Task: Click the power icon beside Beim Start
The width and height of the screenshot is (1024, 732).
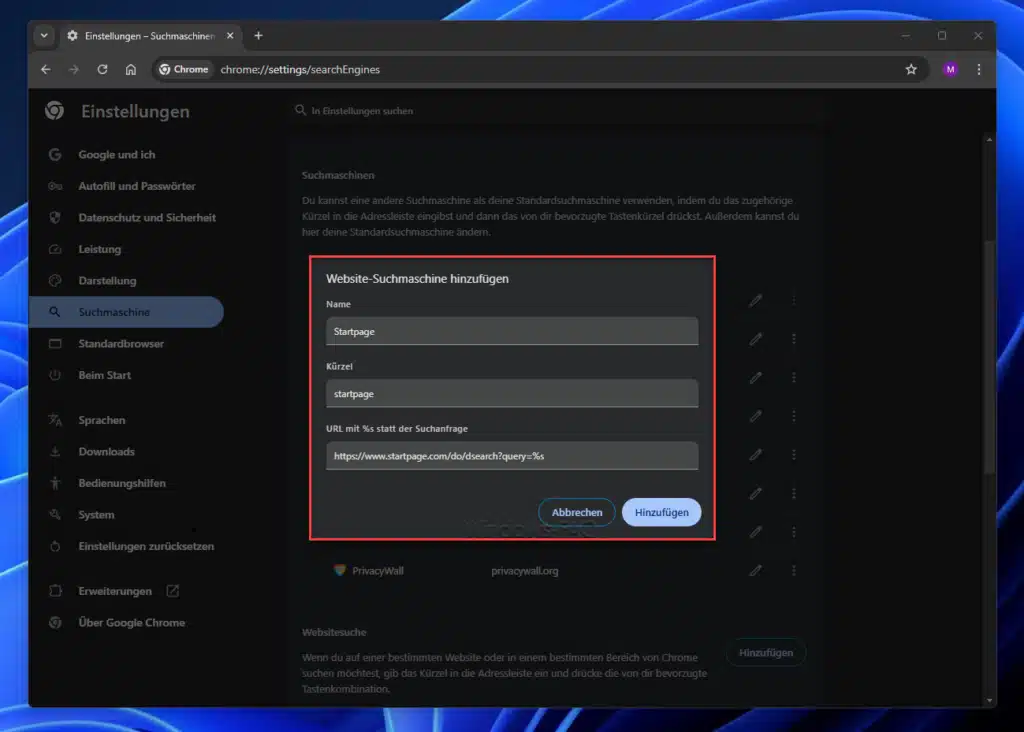Action: pos(55,375)
